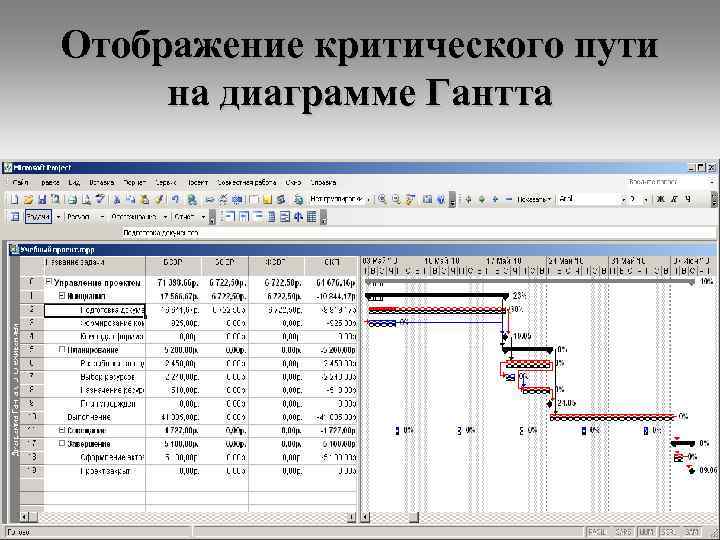Toggle the Задачи guide button

coord(38,217)
